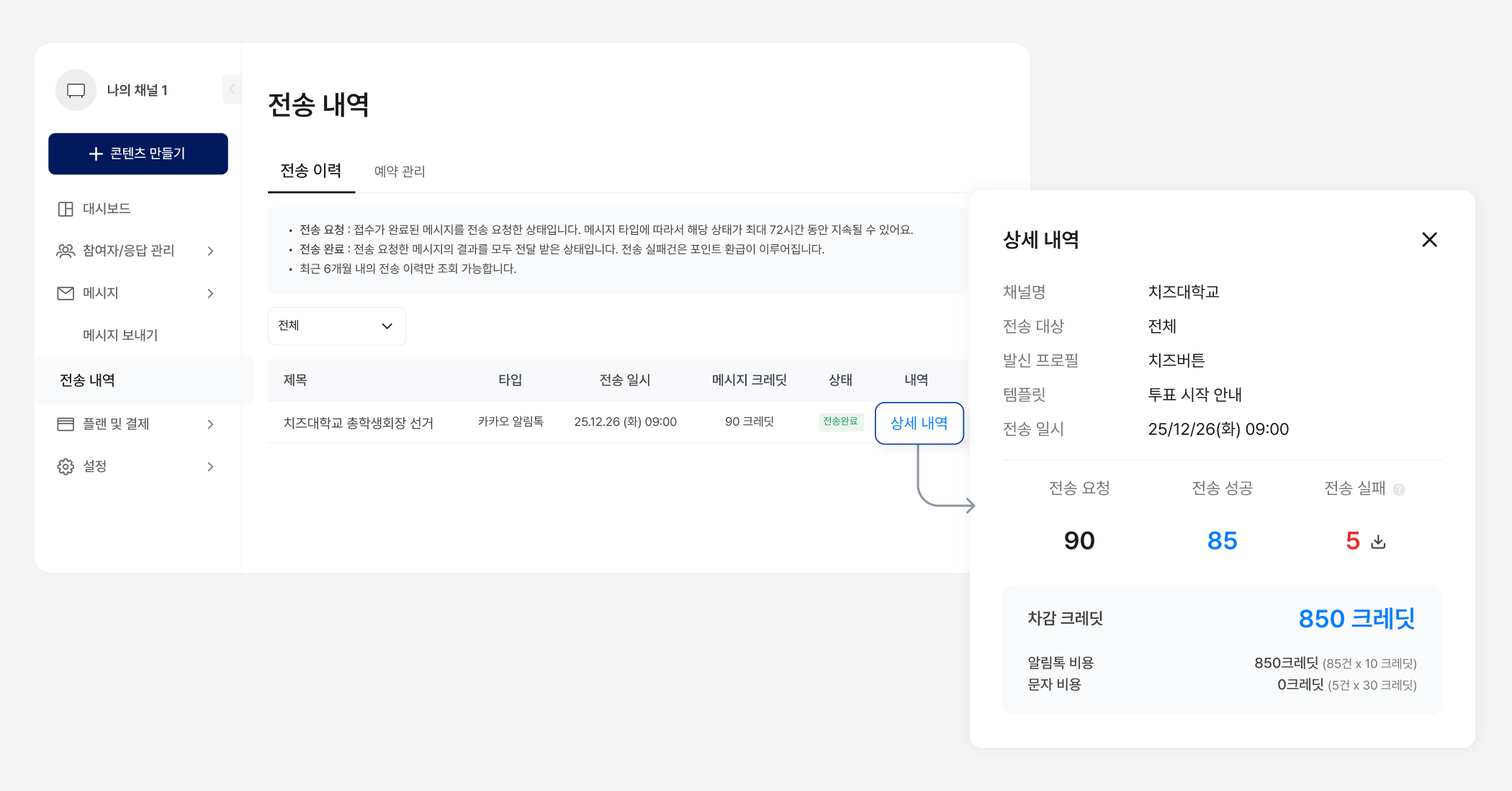Collapse the 메시지 menu chevron
Image resolution: width=1512 pixels, height=791 pixels.
[x=210, y=293]
